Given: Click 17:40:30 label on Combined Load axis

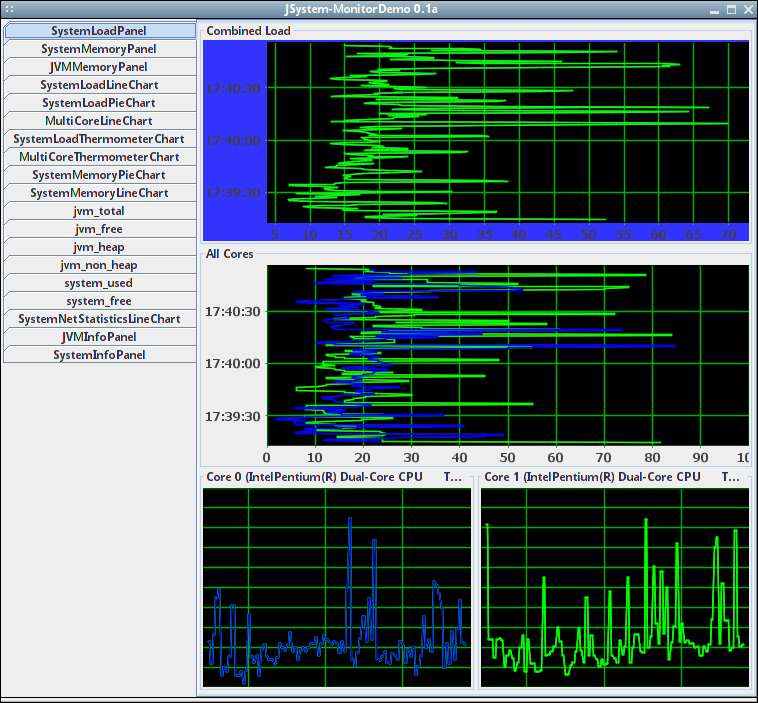Looking at the screenshot, I should (x=233, y=88).
